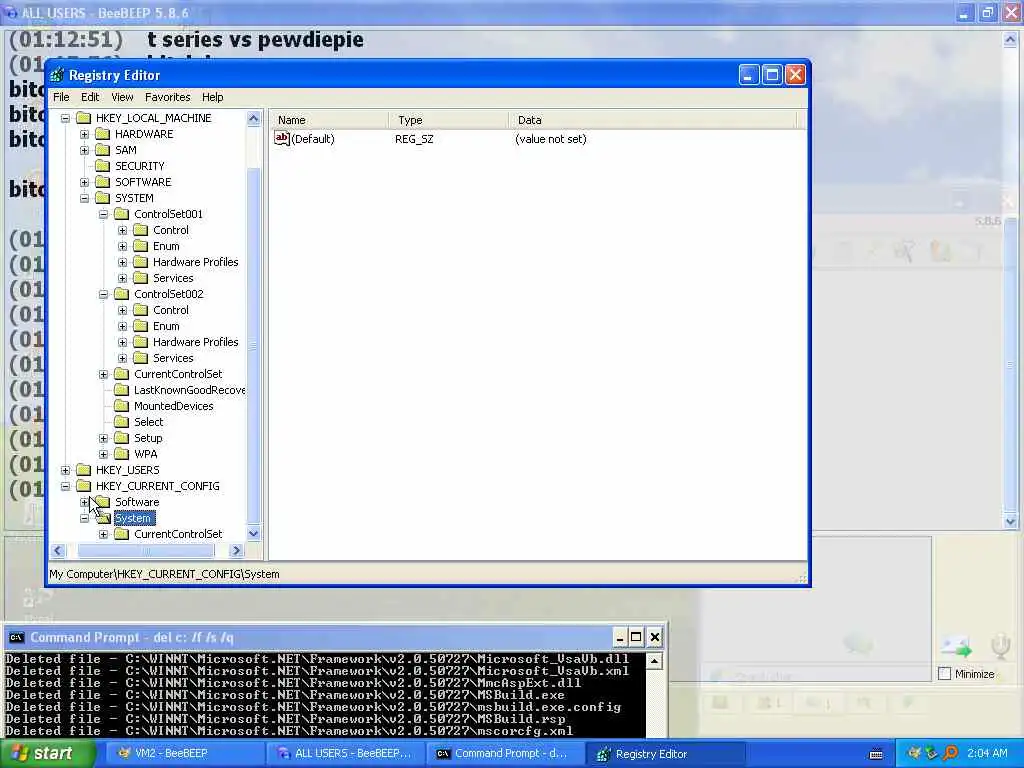Click the REG_SZ type cell

tap(414, 139)
